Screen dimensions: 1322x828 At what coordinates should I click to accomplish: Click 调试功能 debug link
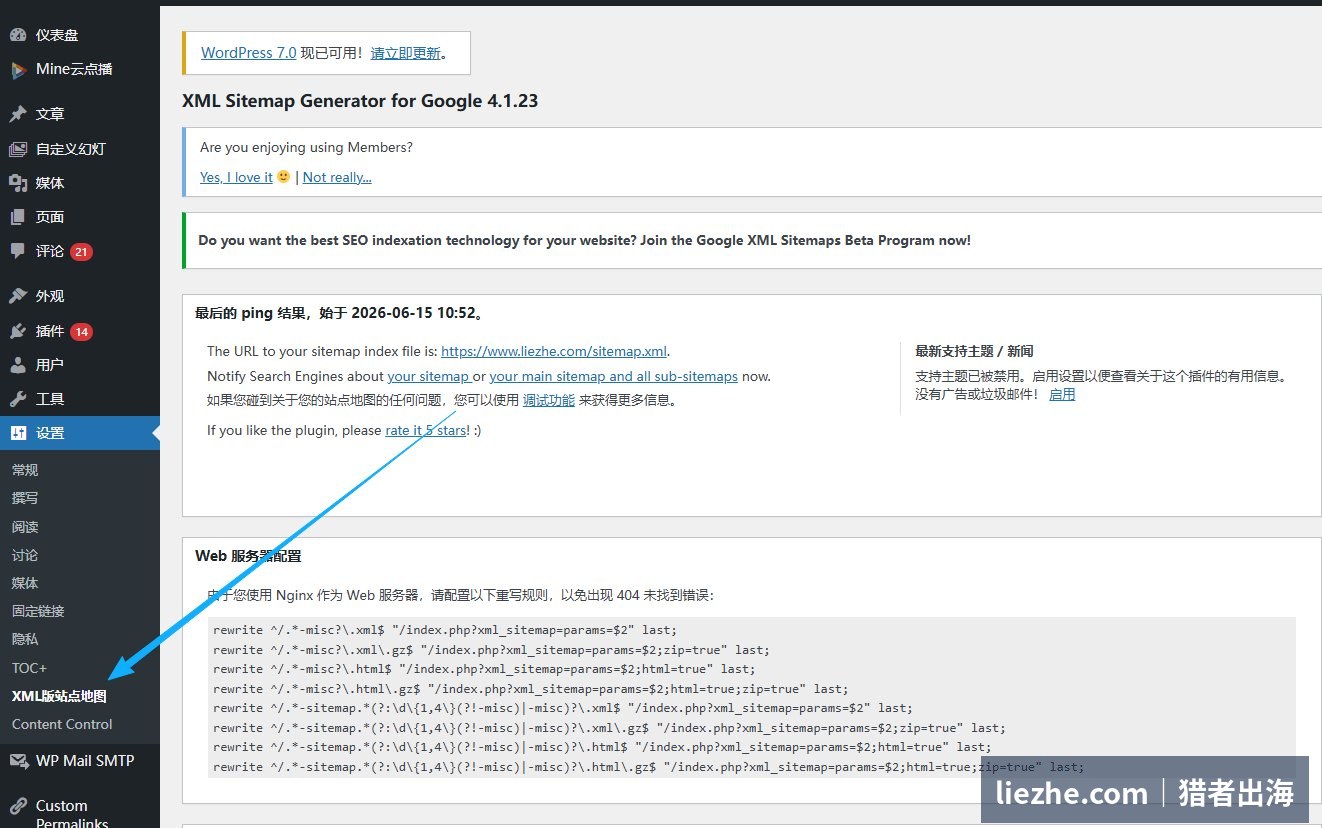(549, 400)
